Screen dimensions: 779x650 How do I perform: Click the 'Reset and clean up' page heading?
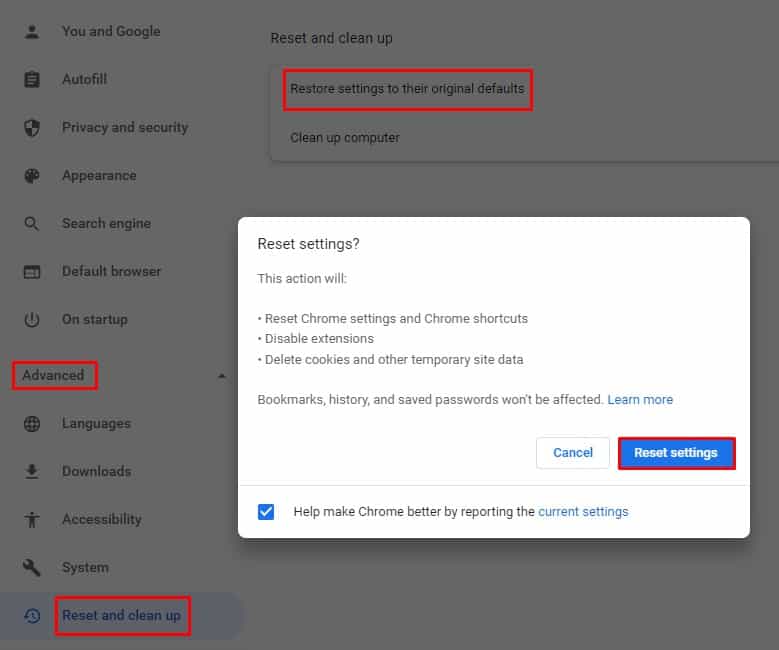pyautogui.click(x=331, y=38)
